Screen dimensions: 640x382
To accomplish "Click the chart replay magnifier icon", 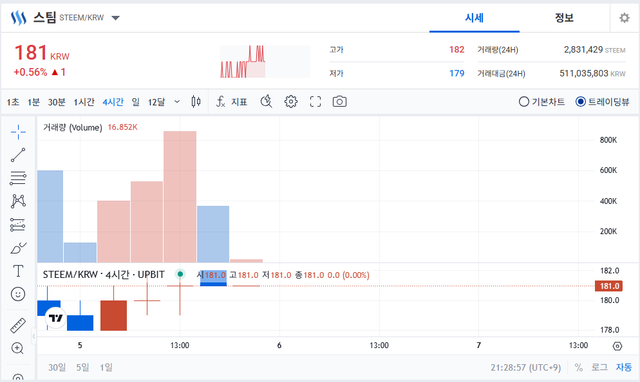I will coord(266,101).
